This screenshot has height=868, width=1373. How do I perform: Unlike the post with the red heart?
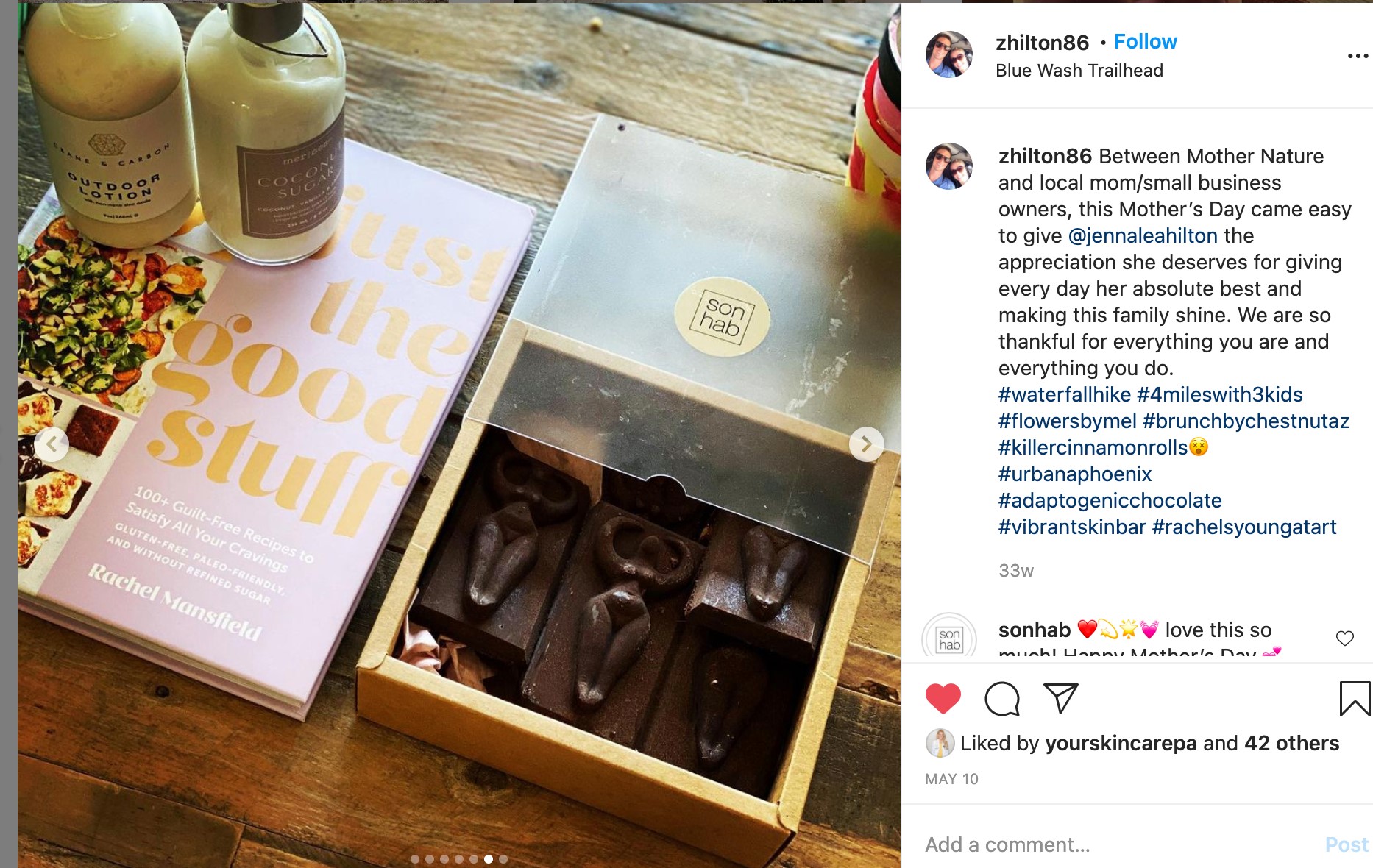pos(943,698)
